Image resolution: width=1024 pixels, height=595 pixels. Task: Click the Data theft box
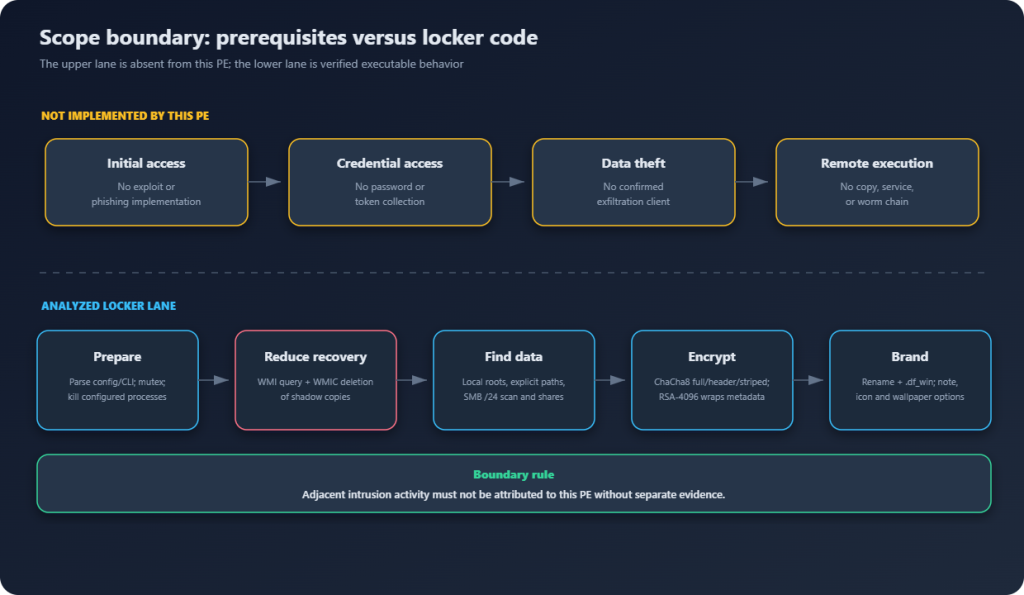[633, 182]
